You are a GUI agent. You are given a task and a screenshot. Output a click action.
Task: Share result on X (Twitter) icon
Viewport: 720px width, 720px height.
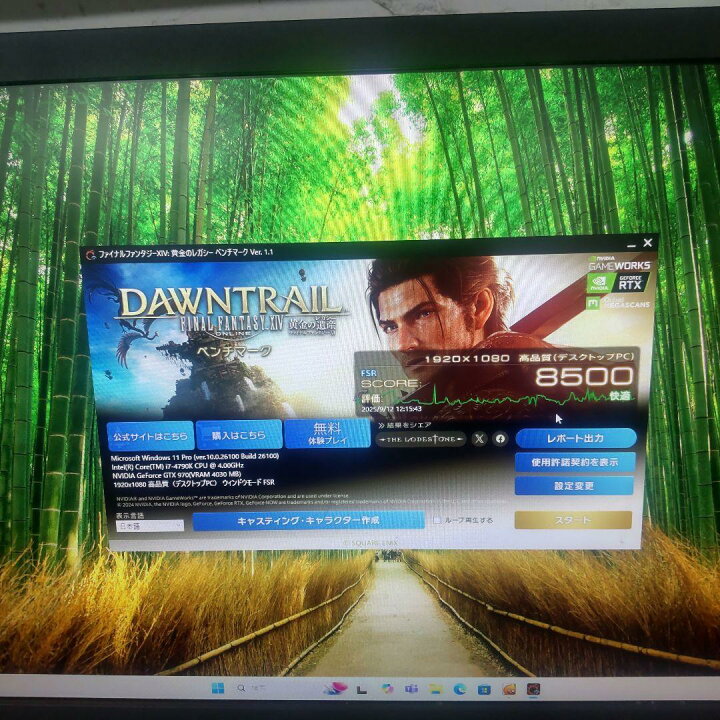(479, 439)
